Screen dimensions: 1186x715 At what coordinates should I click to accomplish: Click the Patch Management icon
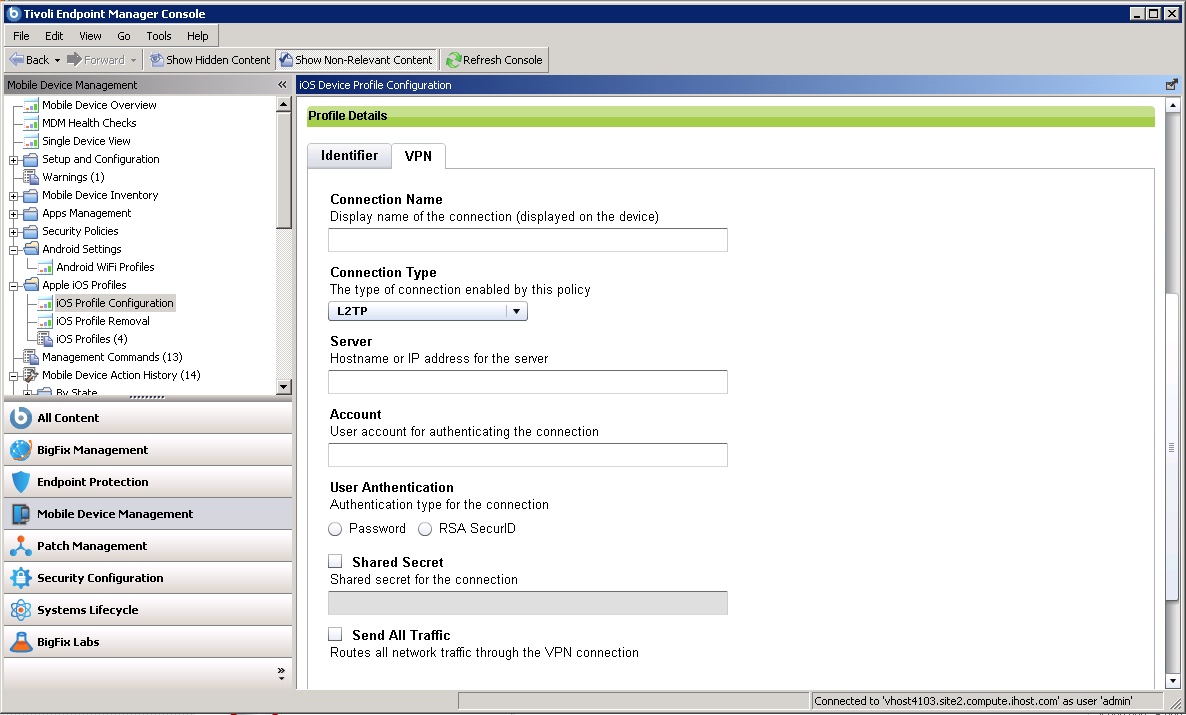pyautogui.click(x=20, y=546)
